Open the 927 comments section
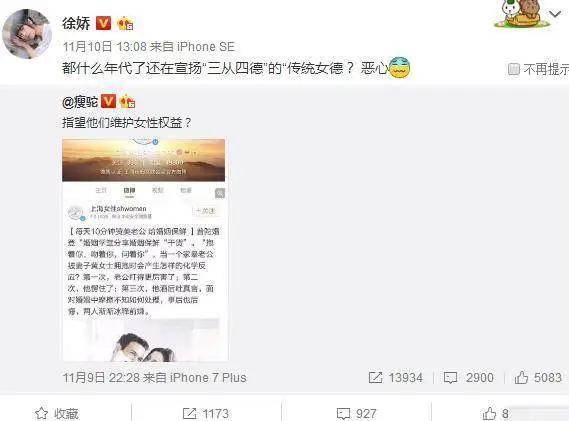The height and width of the screenshot is (421, 569). coord(356,413)
